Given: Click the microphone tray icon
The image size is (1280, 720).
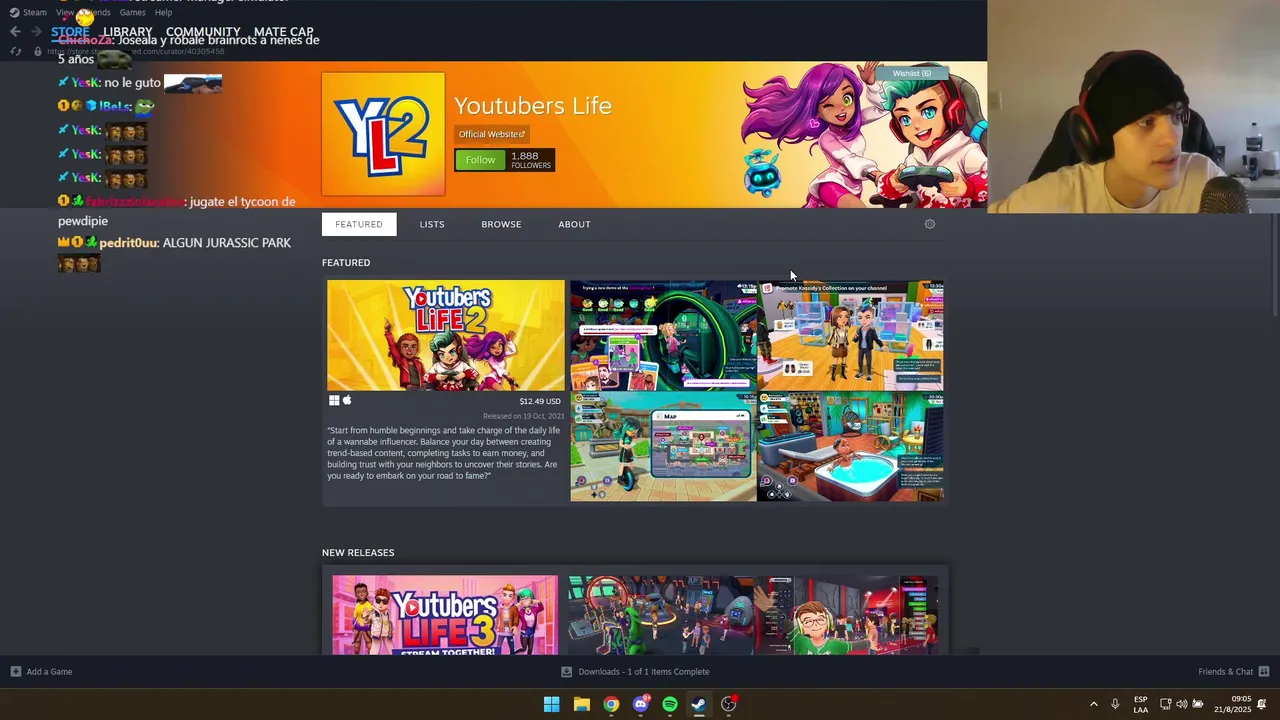Looking at the screenshot, I should (1115, 704).
